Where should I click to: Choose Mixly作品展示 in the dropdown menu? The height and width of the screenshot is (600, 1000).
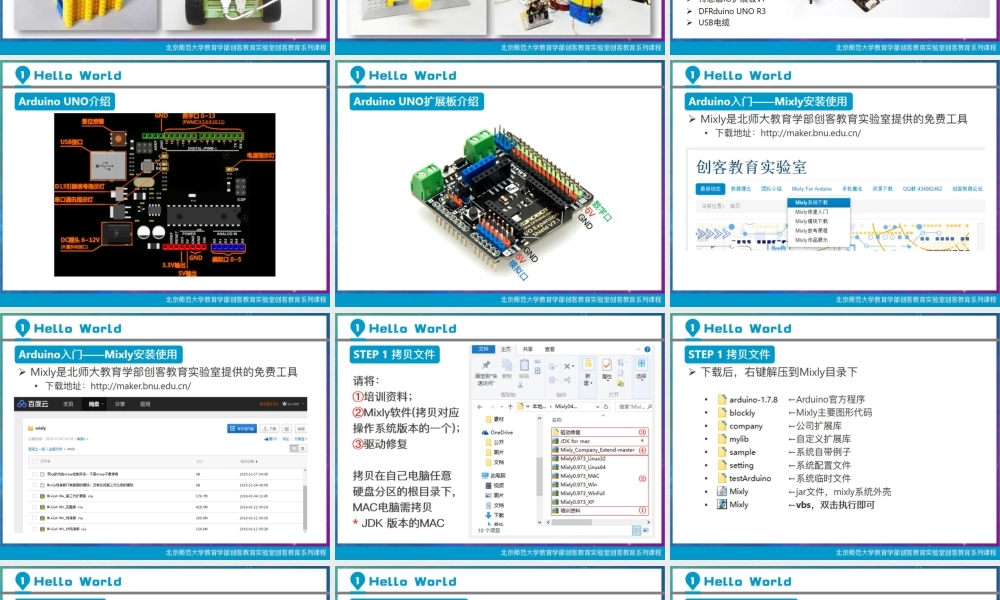point(818,240)
